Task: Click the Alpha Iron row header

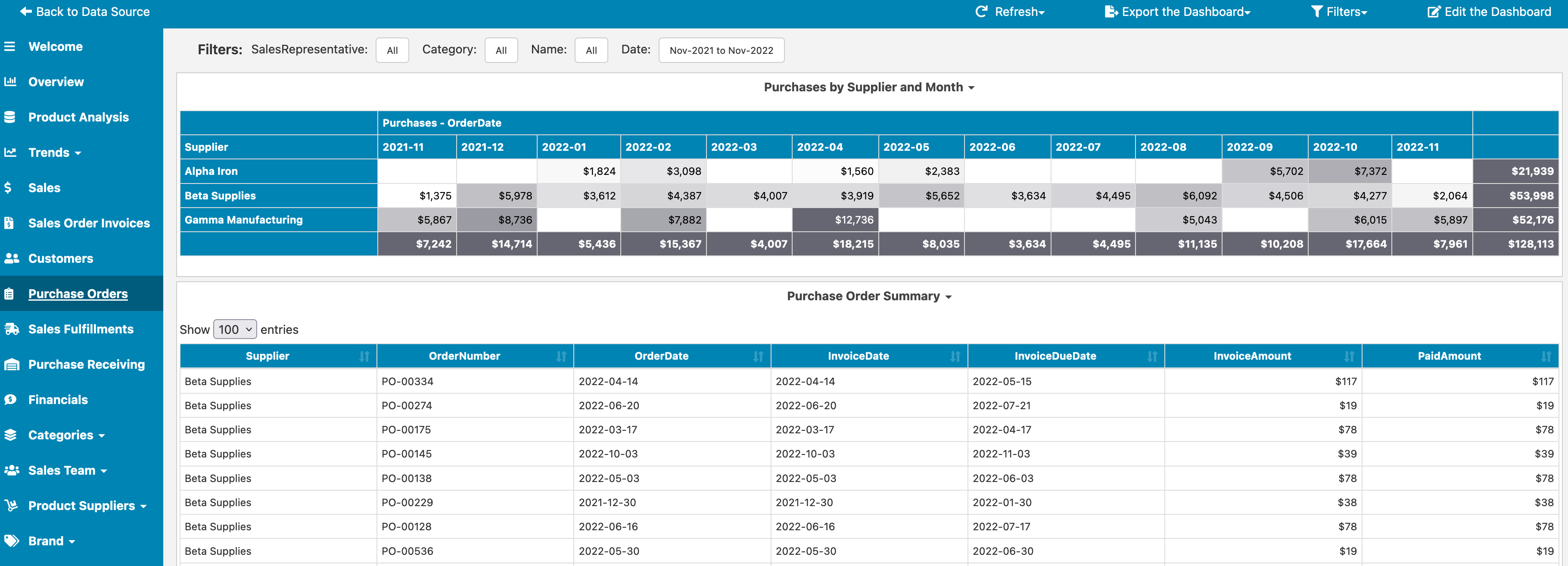Action: (279, 171)
